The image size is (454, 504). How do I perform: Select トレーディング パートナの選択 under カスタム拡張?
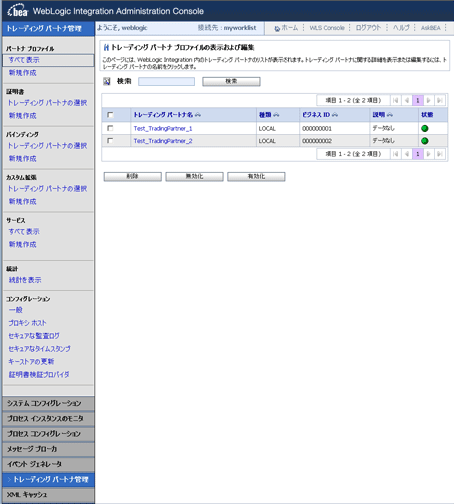[47, 189]
